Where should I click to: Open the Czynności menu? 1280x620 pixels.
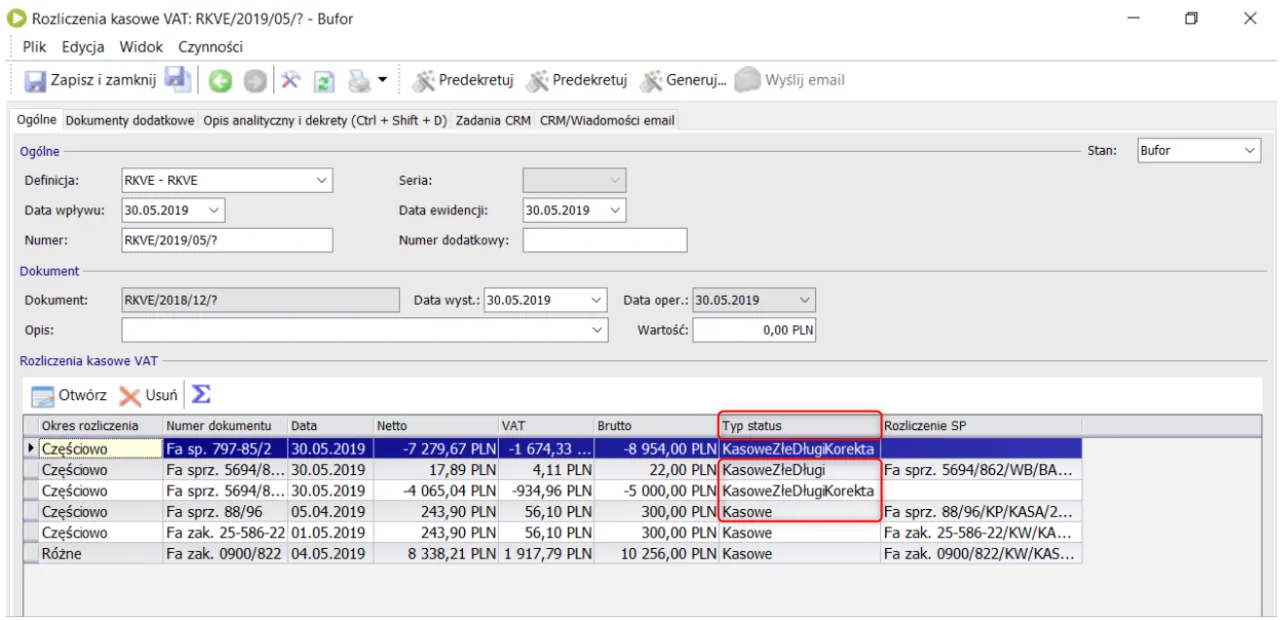pyautogui.click(x=210, y=47)
